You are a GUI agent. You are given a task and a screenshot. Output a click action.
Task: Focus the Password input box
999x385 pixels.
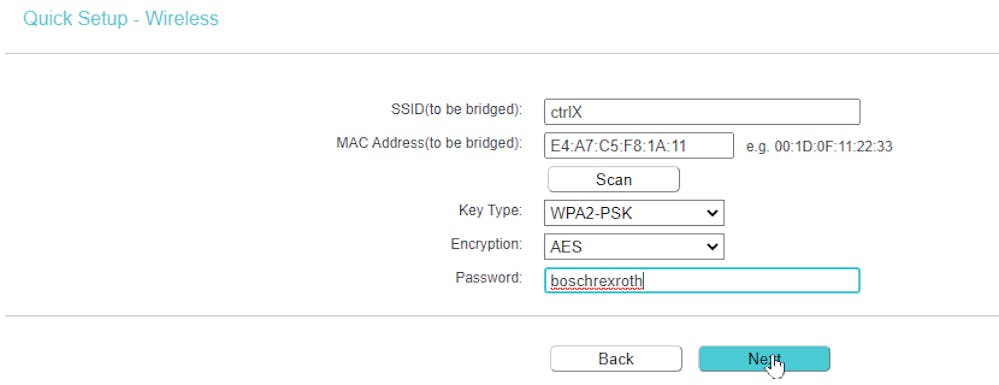(702, 280)
